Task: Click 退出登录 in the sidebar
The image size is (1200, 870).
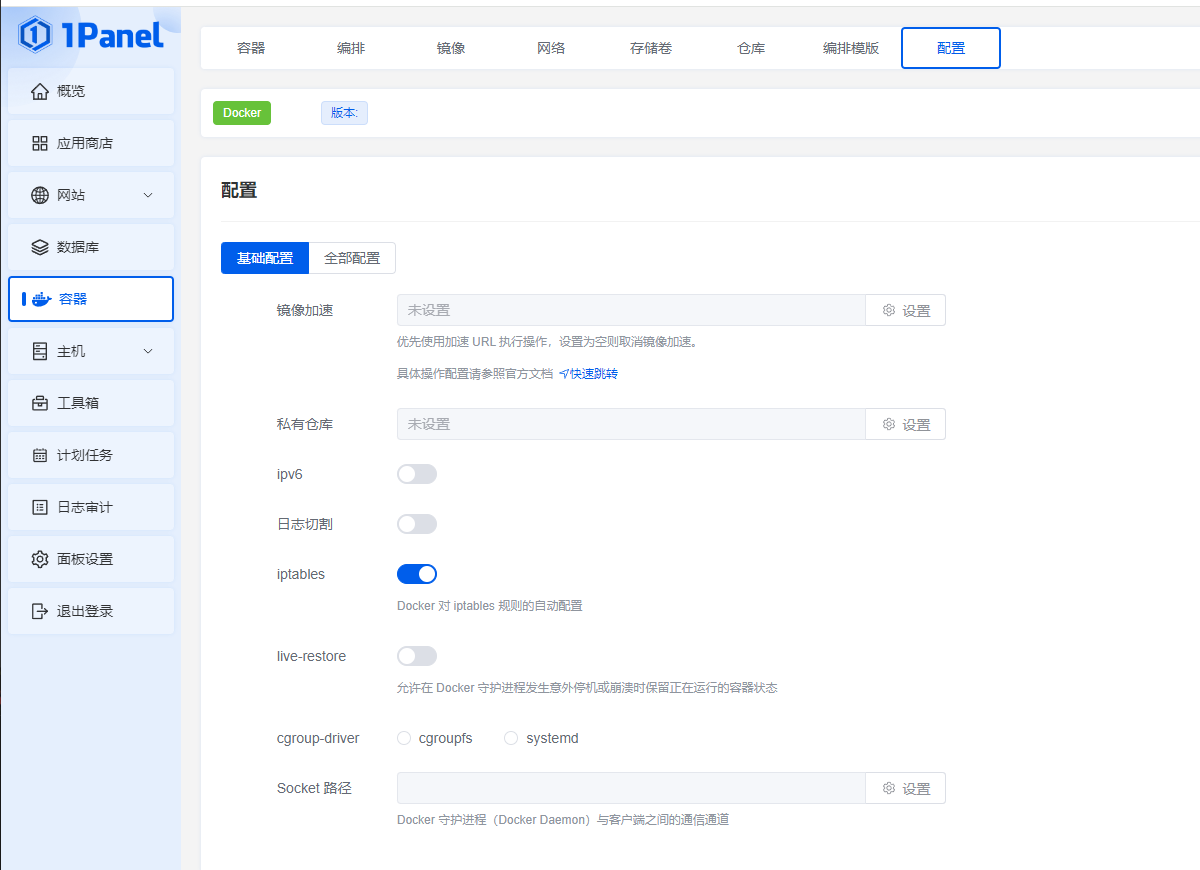Action: (91, 611)
